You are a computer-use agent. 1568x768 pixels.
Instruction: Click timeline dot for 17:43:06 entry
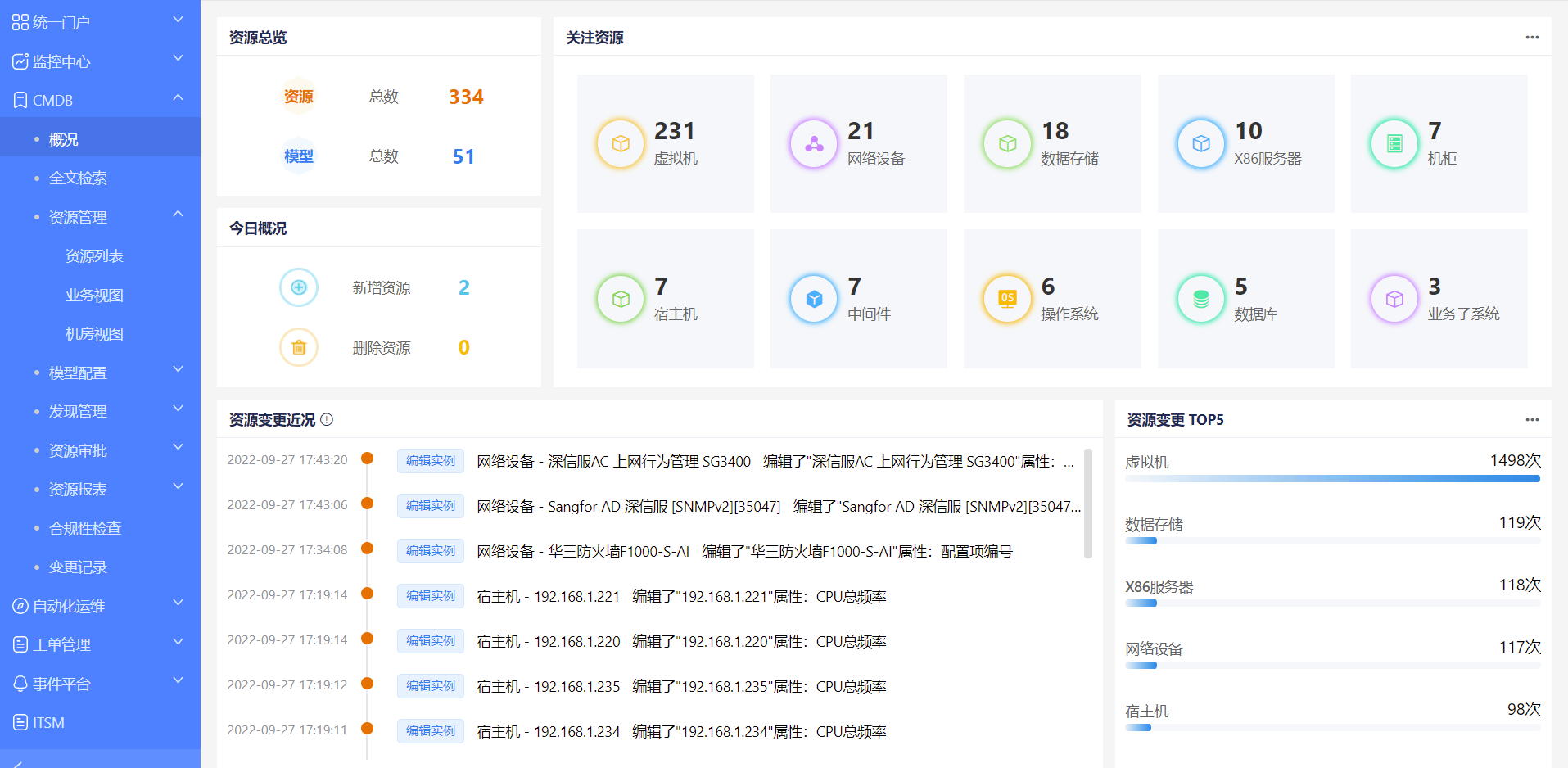point(368,504)
